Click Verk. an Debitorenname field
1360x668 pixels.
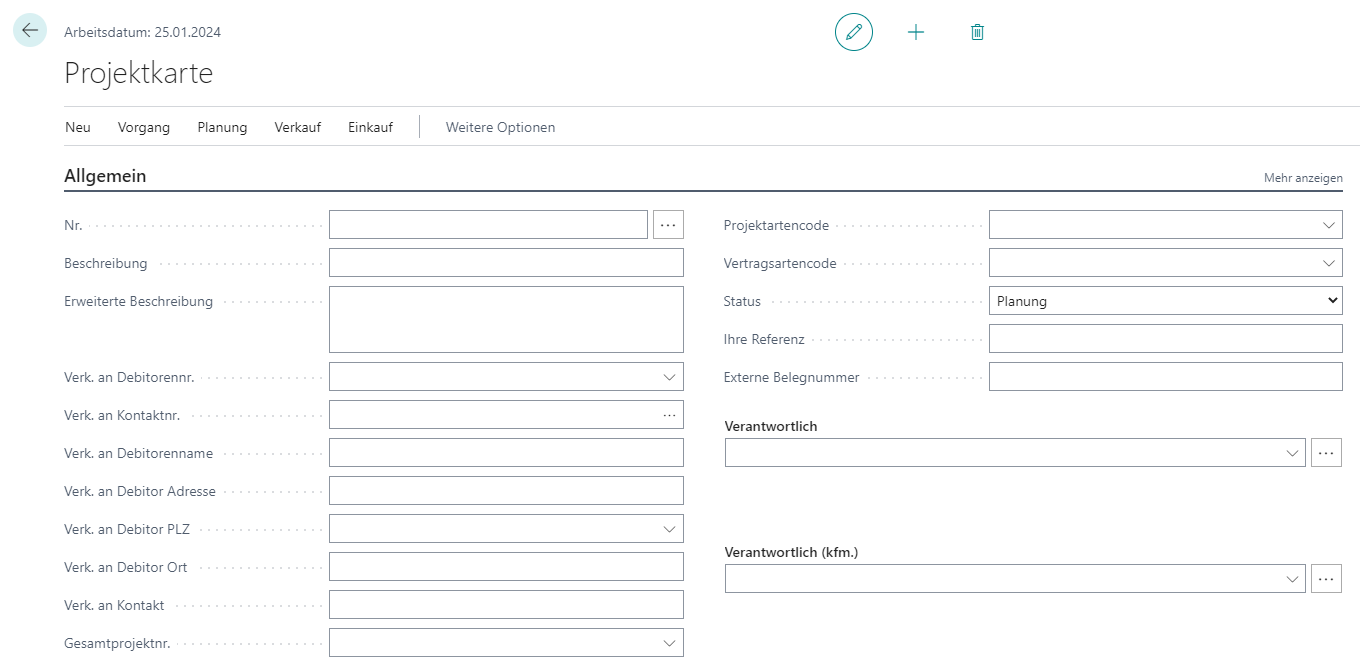click(506, 453)
